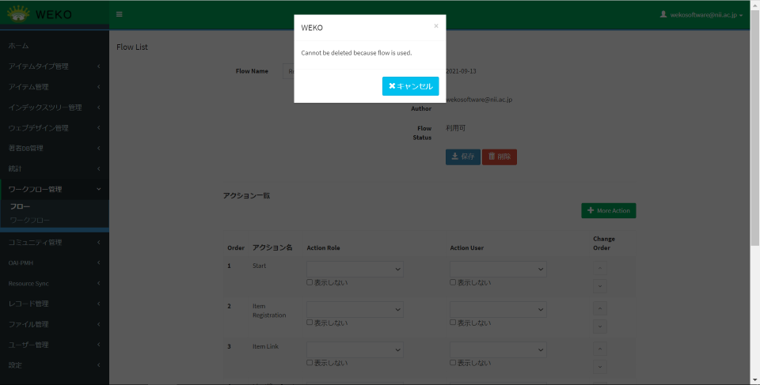Click the WEKO logo icon
This screenshot has width=760, height=385.
tap(18, 14)
